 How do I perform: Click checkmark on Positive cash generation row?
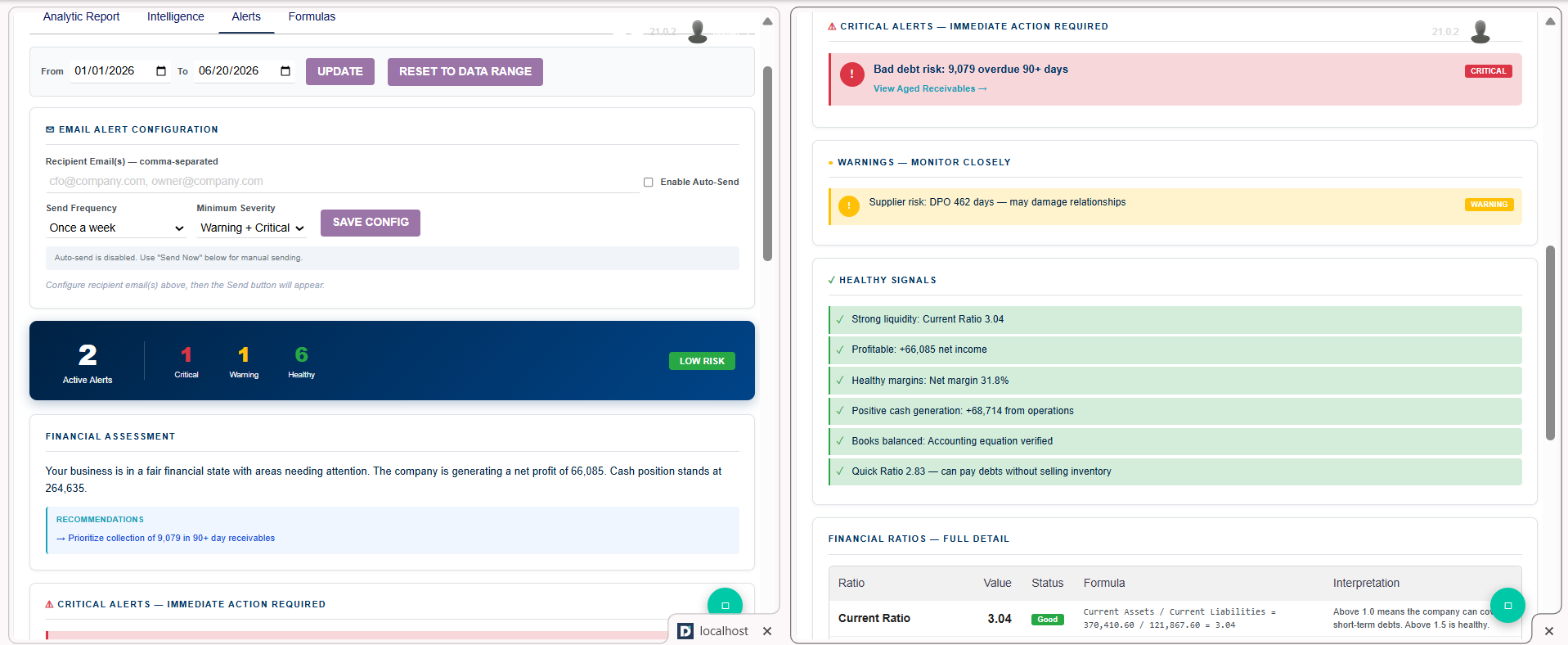tap(840, 411)
